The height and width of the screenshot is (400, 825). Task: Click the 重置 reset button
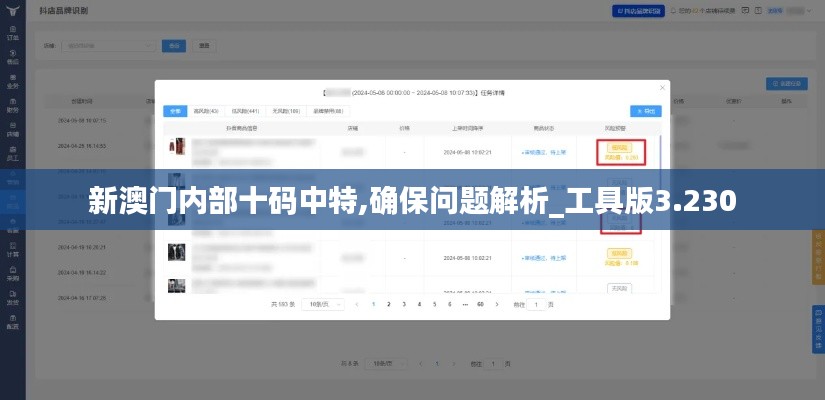point(204,46)
